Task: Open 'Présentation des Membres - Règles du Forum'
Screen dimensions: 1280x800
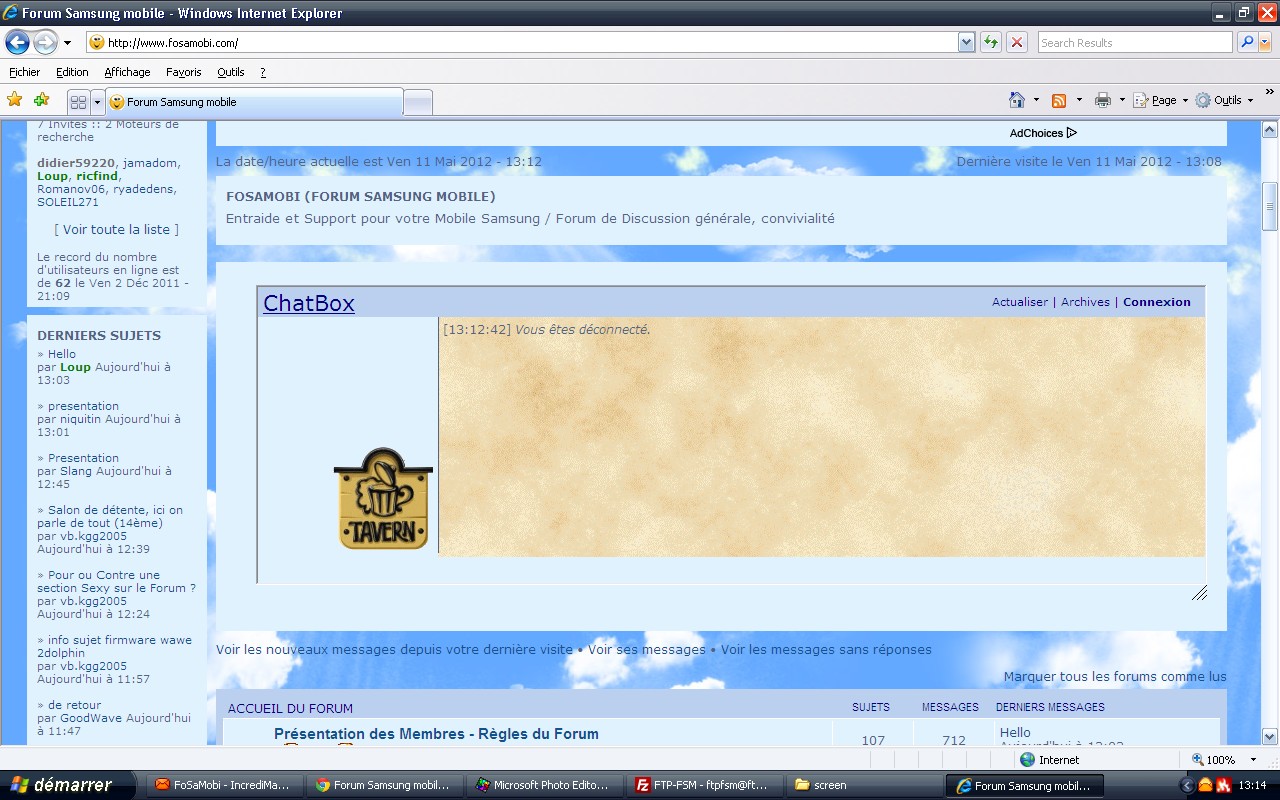Action: point(436,734)
